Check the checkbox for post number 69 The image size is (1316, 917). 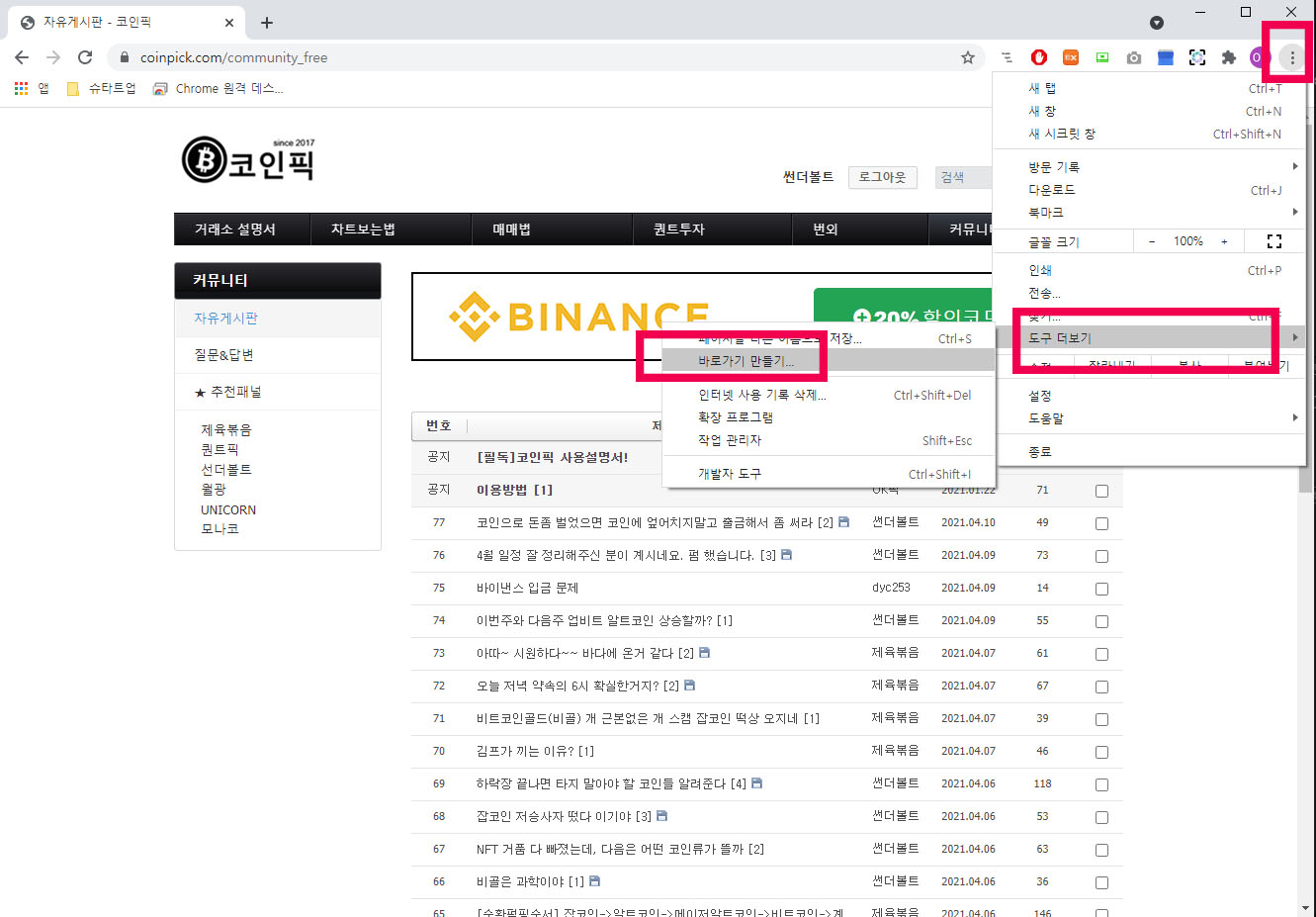pyautogui.click(x=1101, y=784)
